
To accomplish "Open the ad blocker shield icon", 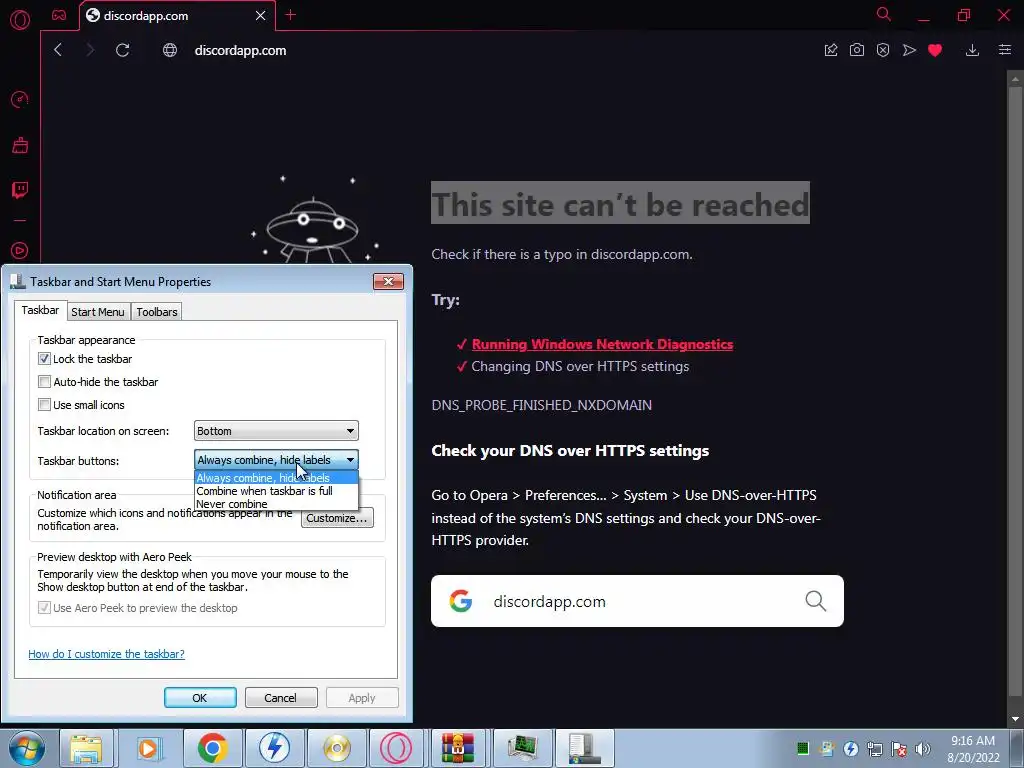I will (883, 50).
